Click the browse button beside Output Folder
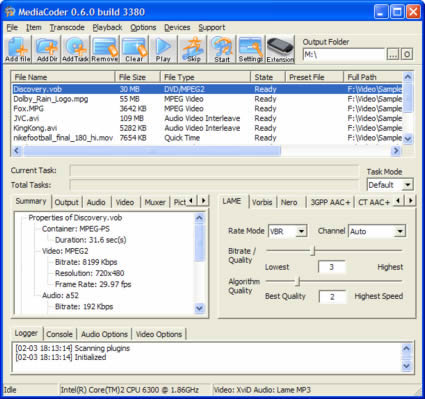425x399 pixels. [393, 54]
